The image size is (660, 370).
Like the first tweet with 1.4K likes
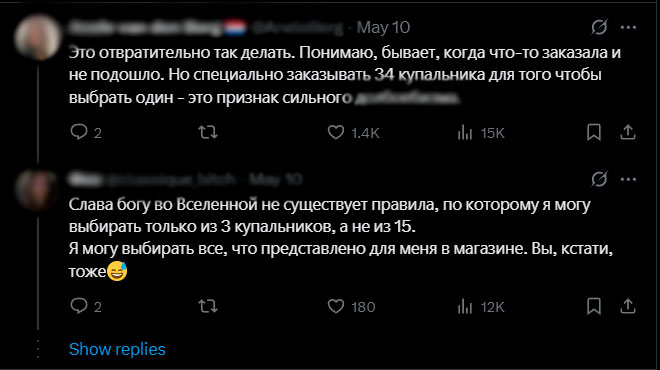336,132
